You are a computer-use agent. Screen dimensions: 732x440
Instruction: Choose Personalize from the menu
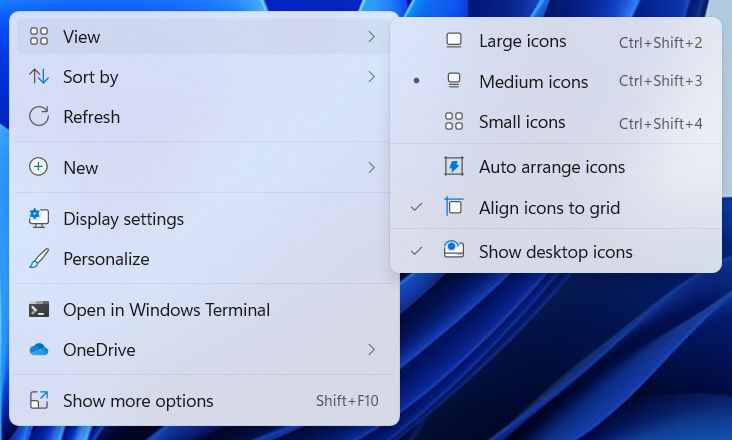tap(204, 259)
